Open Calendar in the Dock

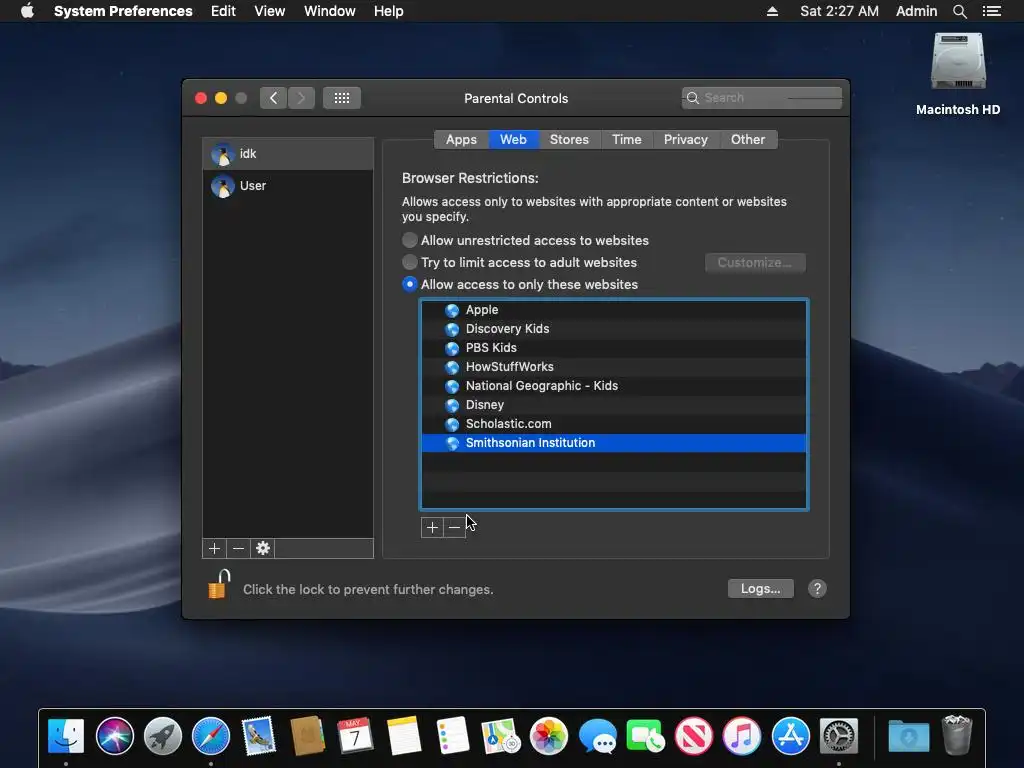pos(355,736)
